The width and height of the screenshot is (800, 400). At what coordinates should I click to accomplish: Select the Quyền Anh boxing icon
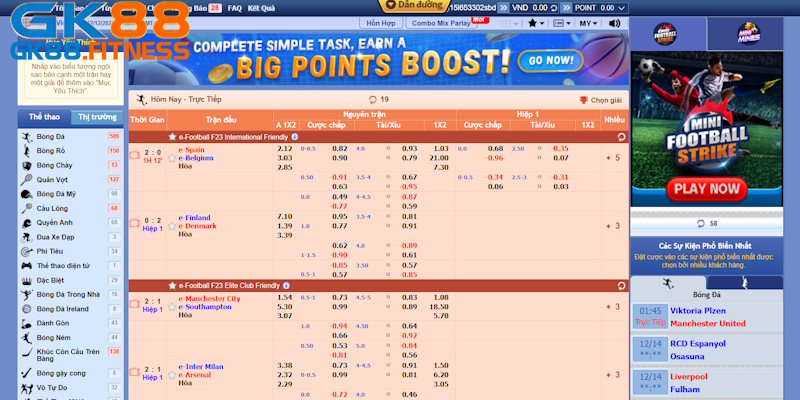(x=27, y=223)
